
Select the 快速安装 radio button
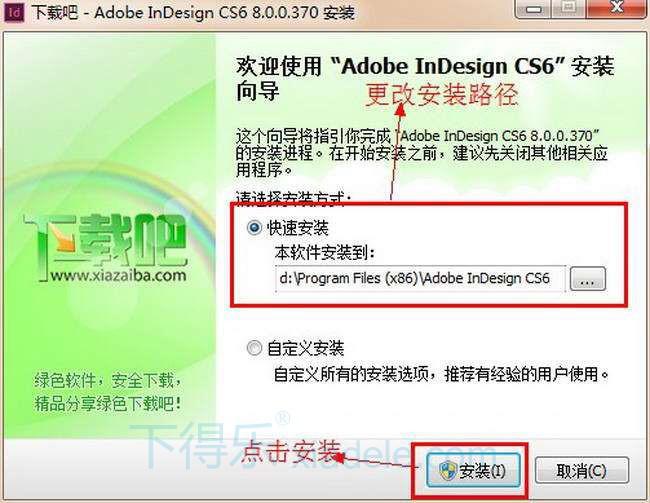(x=255, y=227)
